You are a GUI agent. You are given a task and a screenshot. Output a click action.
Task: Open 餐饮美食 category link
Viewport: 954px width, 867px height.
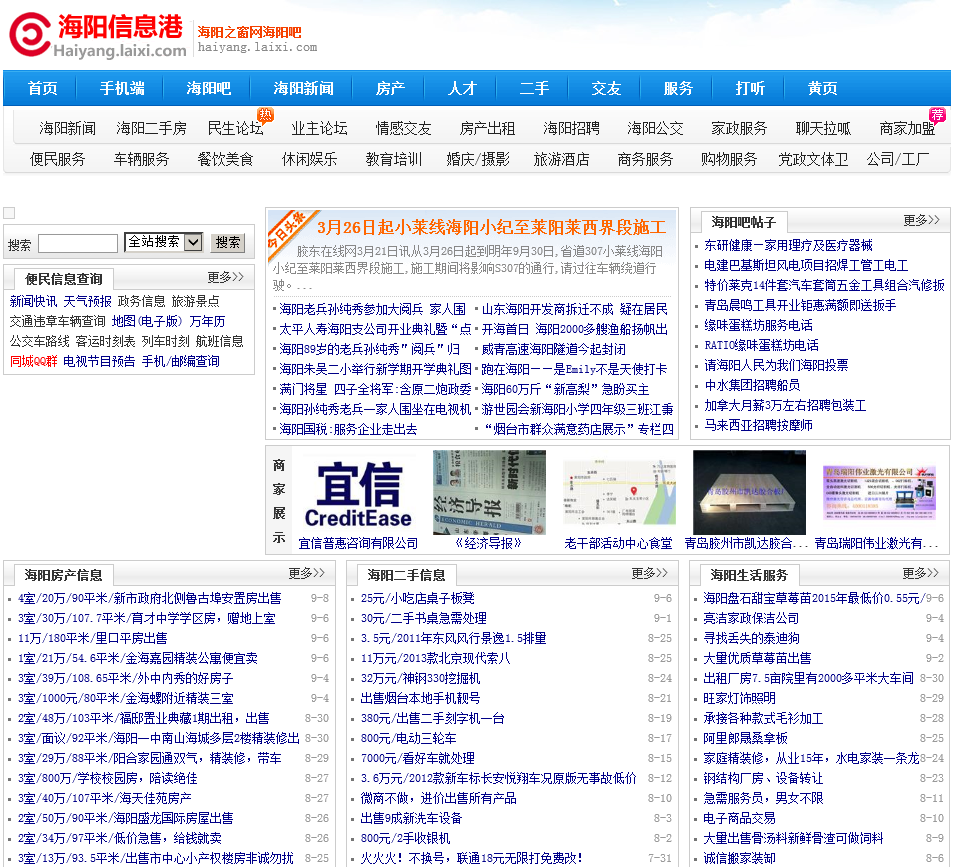tap(225, 159)
